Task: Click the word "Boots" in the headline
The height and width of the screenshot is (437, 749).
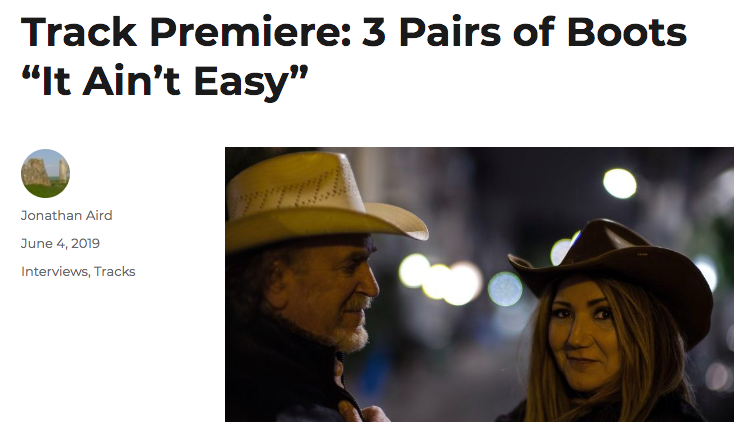Action: click(627, 32)
